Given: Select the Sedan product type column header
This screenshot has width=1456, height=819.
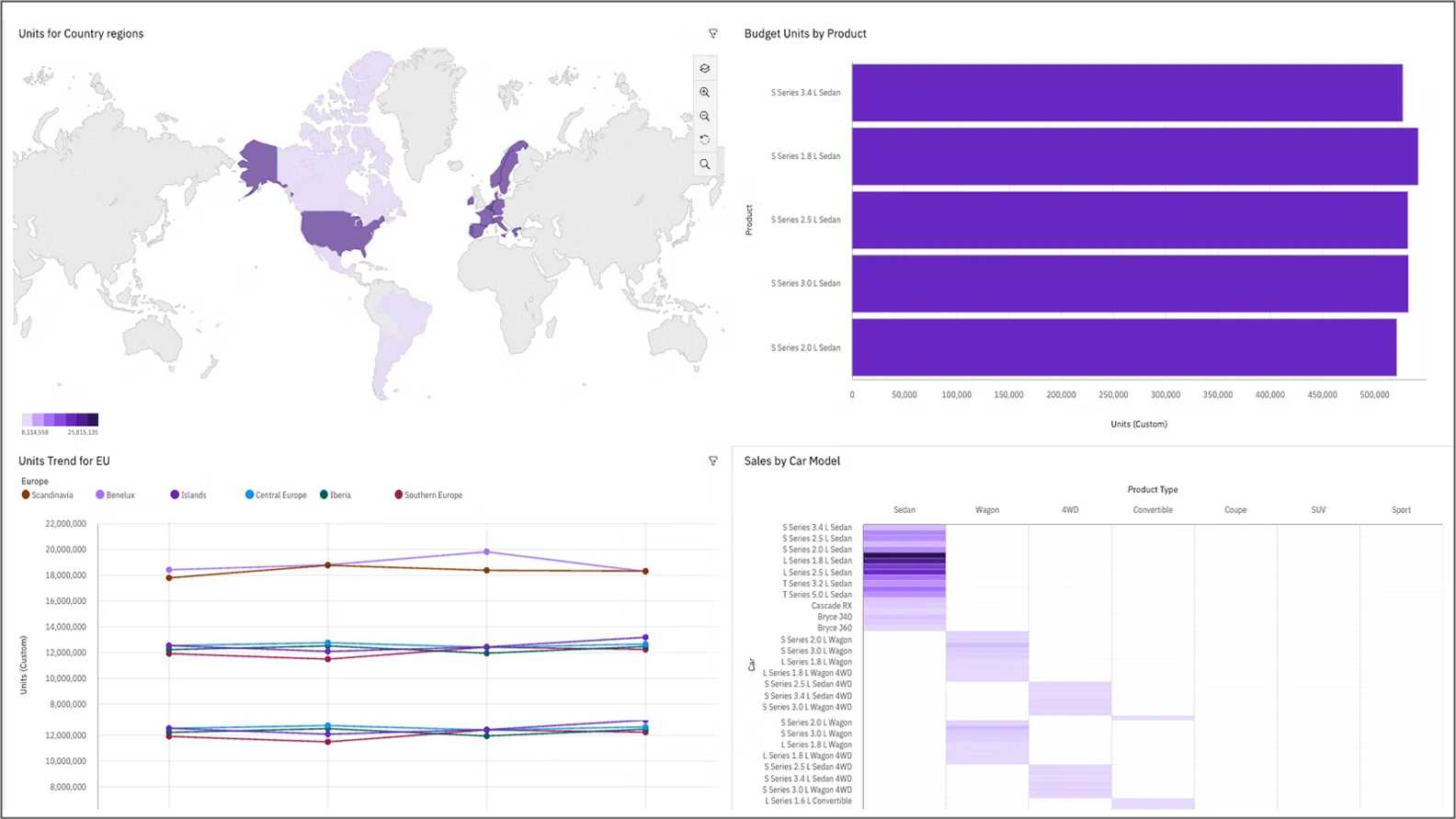Looking at the screenshot, I should [x=904, y=510].
